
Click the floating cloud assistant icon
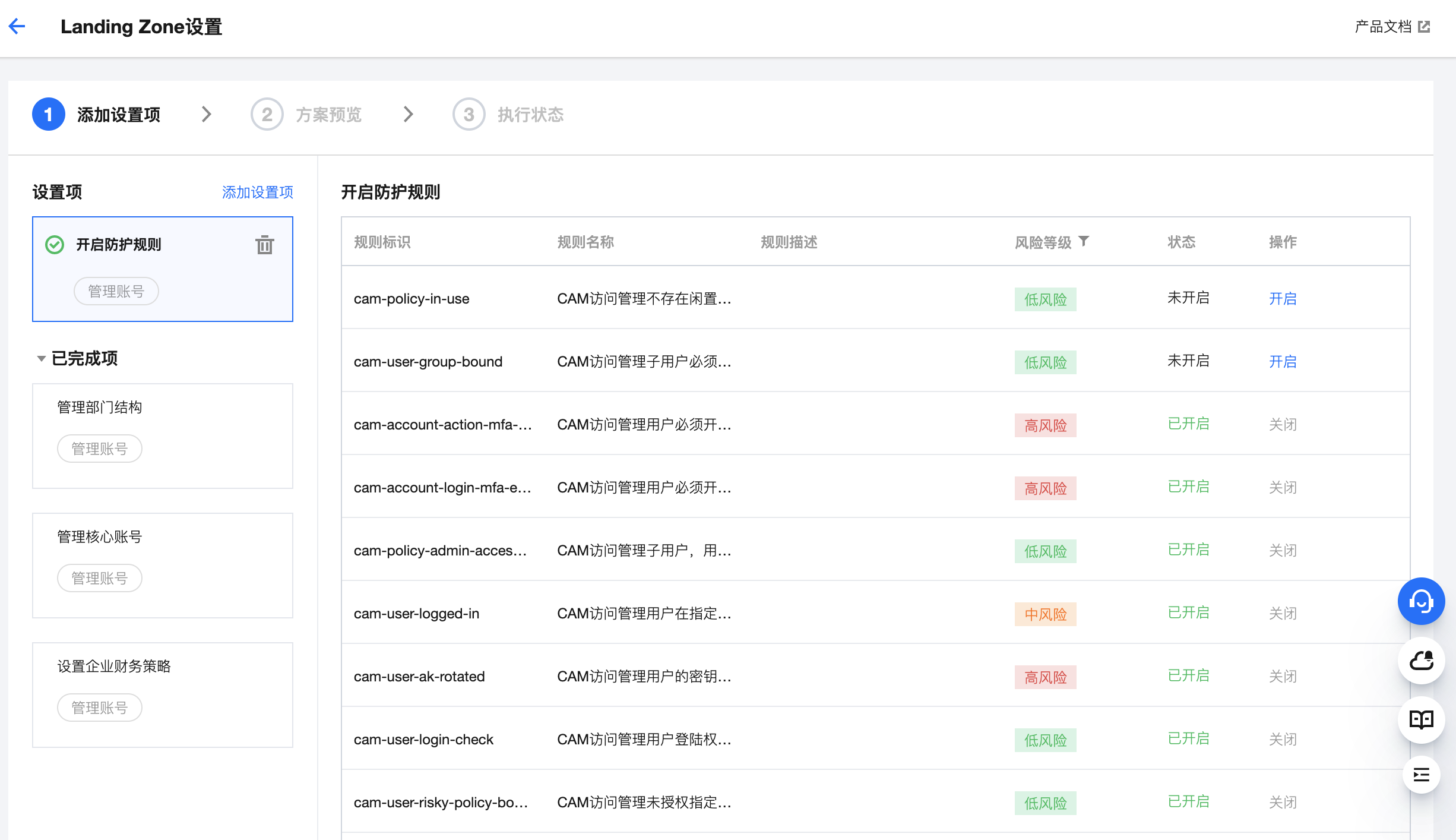pos(1421,661)
